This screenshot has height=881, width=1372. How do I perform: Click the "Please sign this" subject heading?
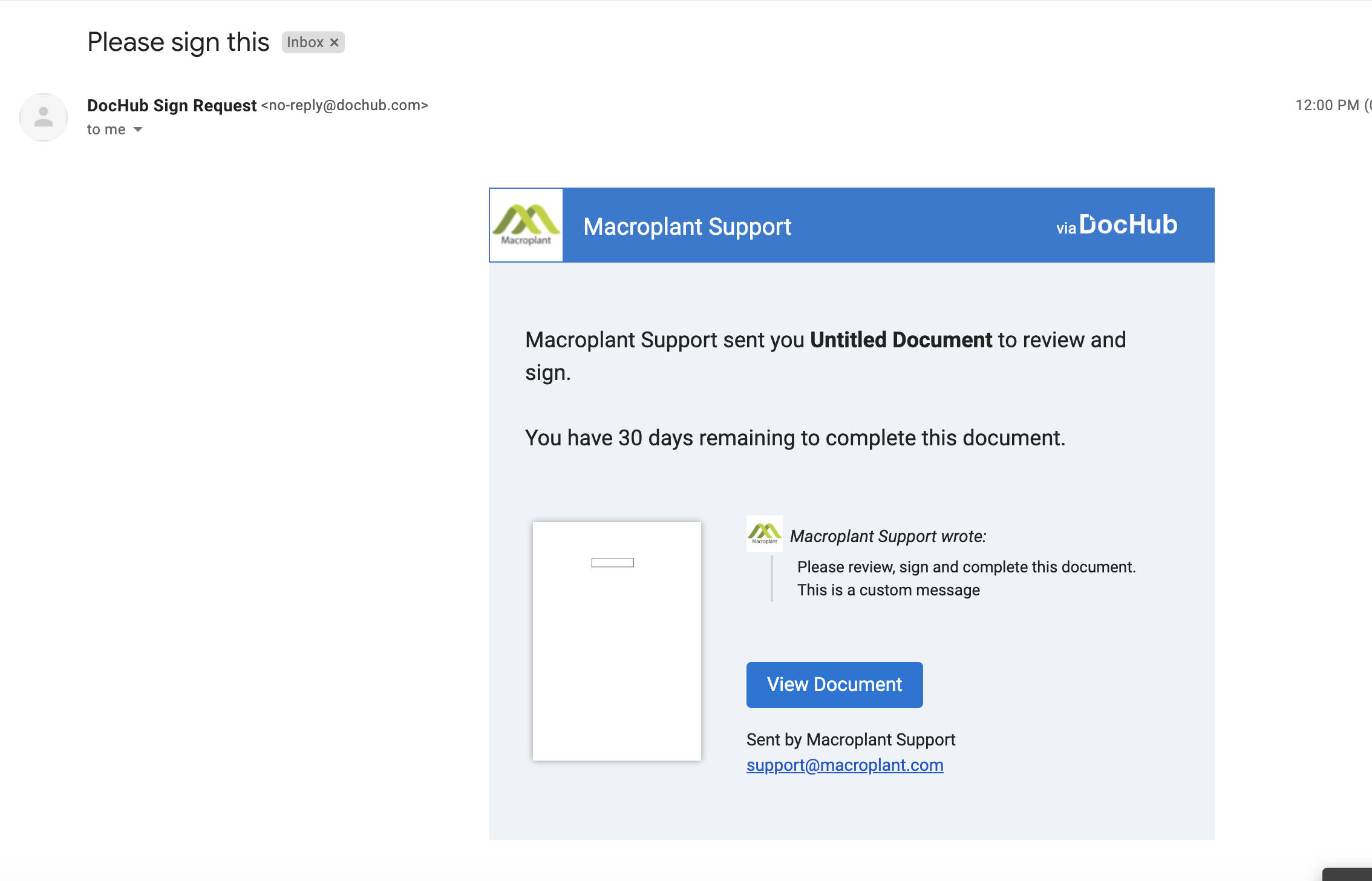point(178,42)
